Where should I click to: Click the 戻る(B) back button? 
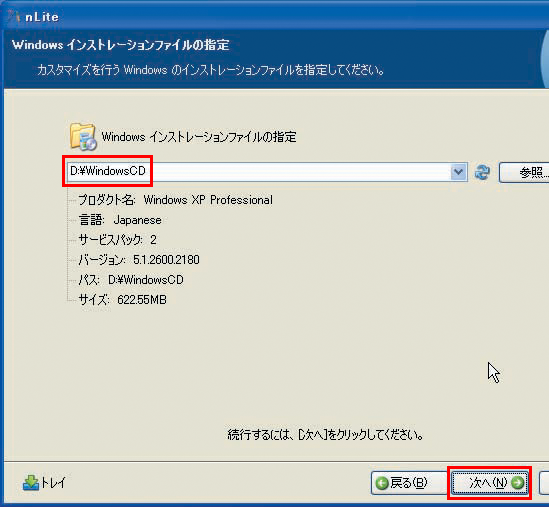(408, 483)
